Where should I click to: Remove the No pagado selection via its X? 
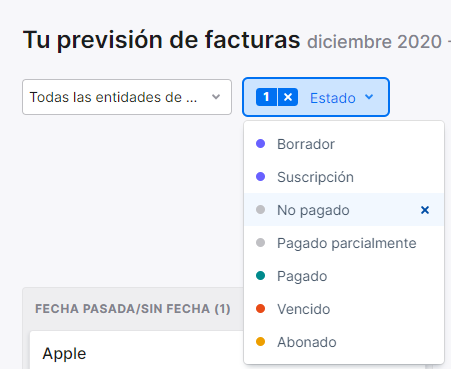point(425,210)
